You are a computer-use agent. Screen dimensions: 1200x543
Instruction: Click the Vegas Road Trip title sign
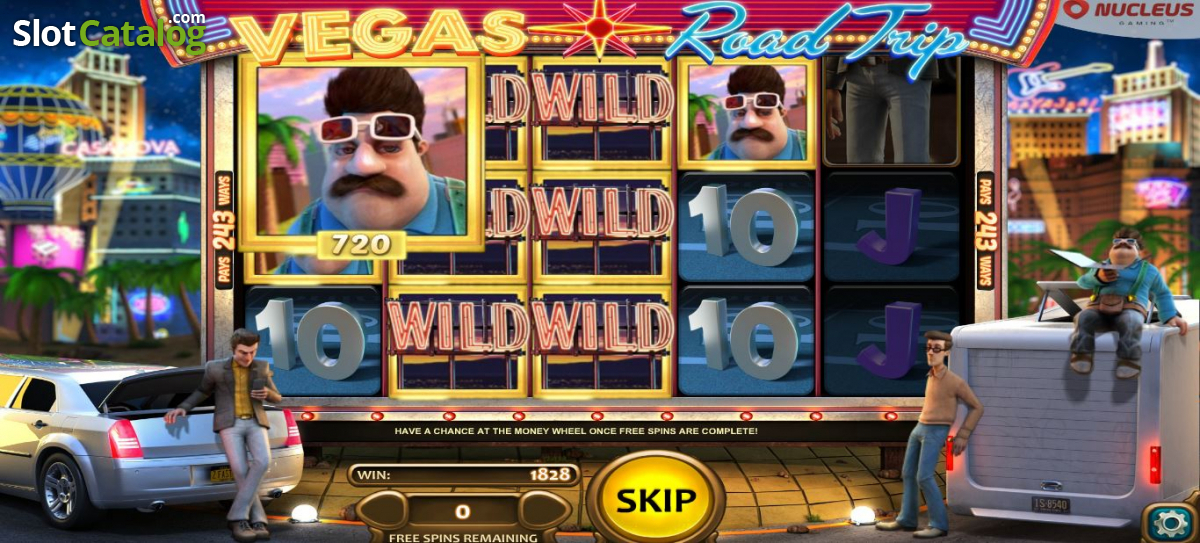click(x=600, y=32)
